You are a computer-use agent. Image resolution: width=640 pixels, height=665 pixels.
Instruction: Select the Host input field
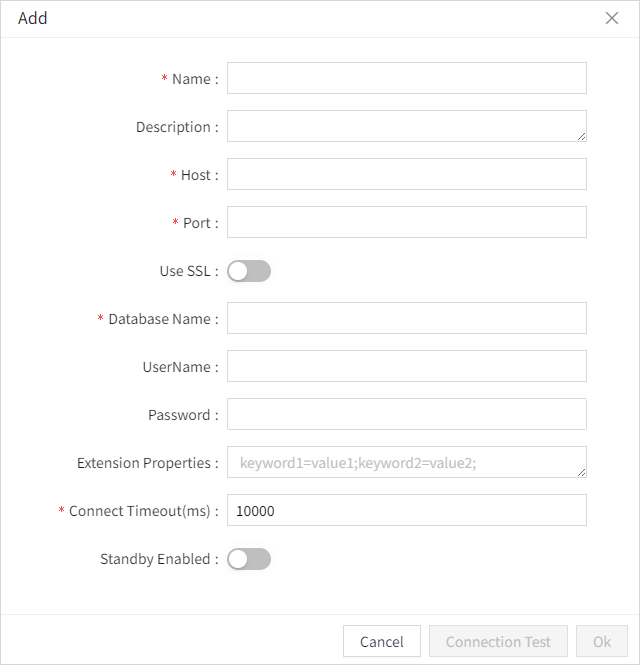(406, 175)
